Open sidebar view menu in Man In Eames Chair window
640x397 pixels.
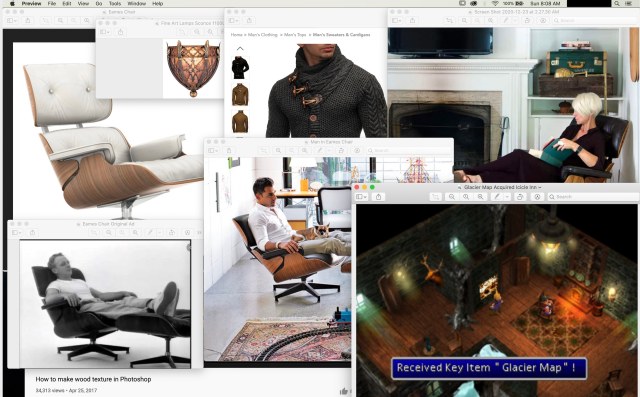click(213, 151)
